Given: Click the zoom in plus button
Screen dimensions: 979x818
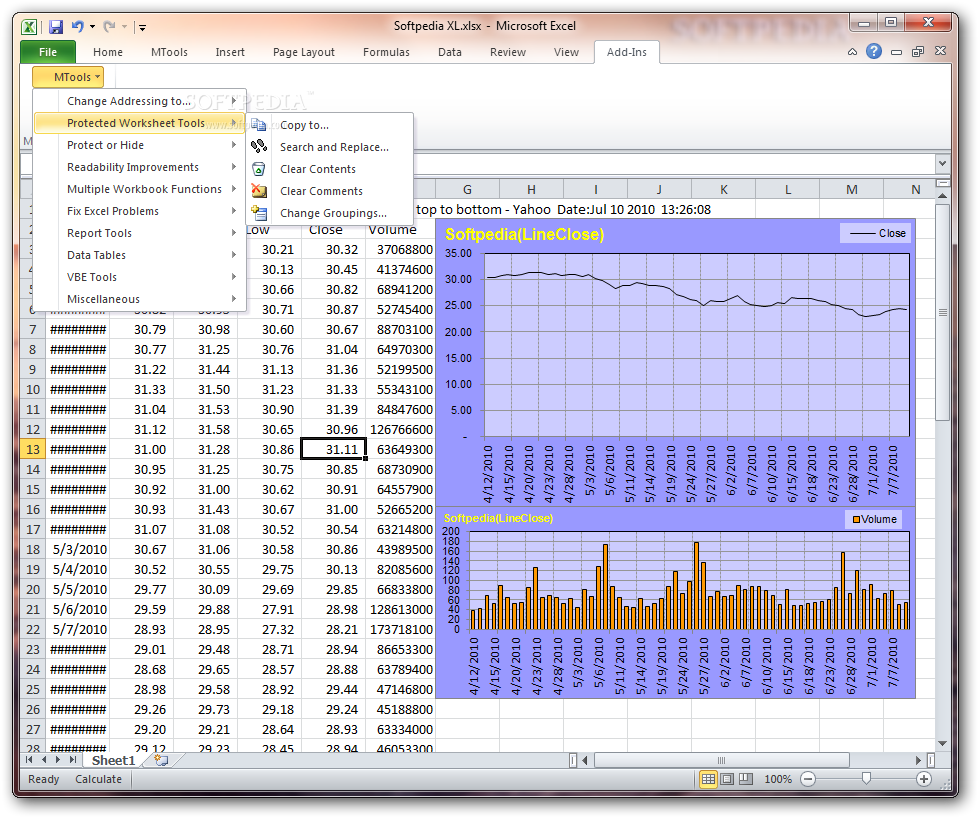Looking at the screenshot, I should [924, 779].
